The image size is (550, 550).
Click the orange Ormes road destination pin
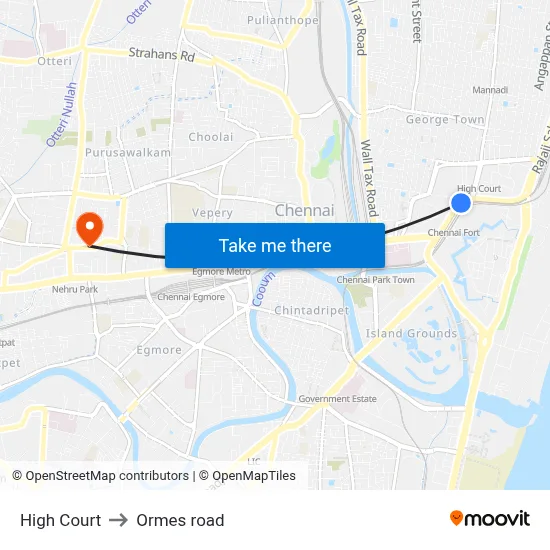coord(90,229)
